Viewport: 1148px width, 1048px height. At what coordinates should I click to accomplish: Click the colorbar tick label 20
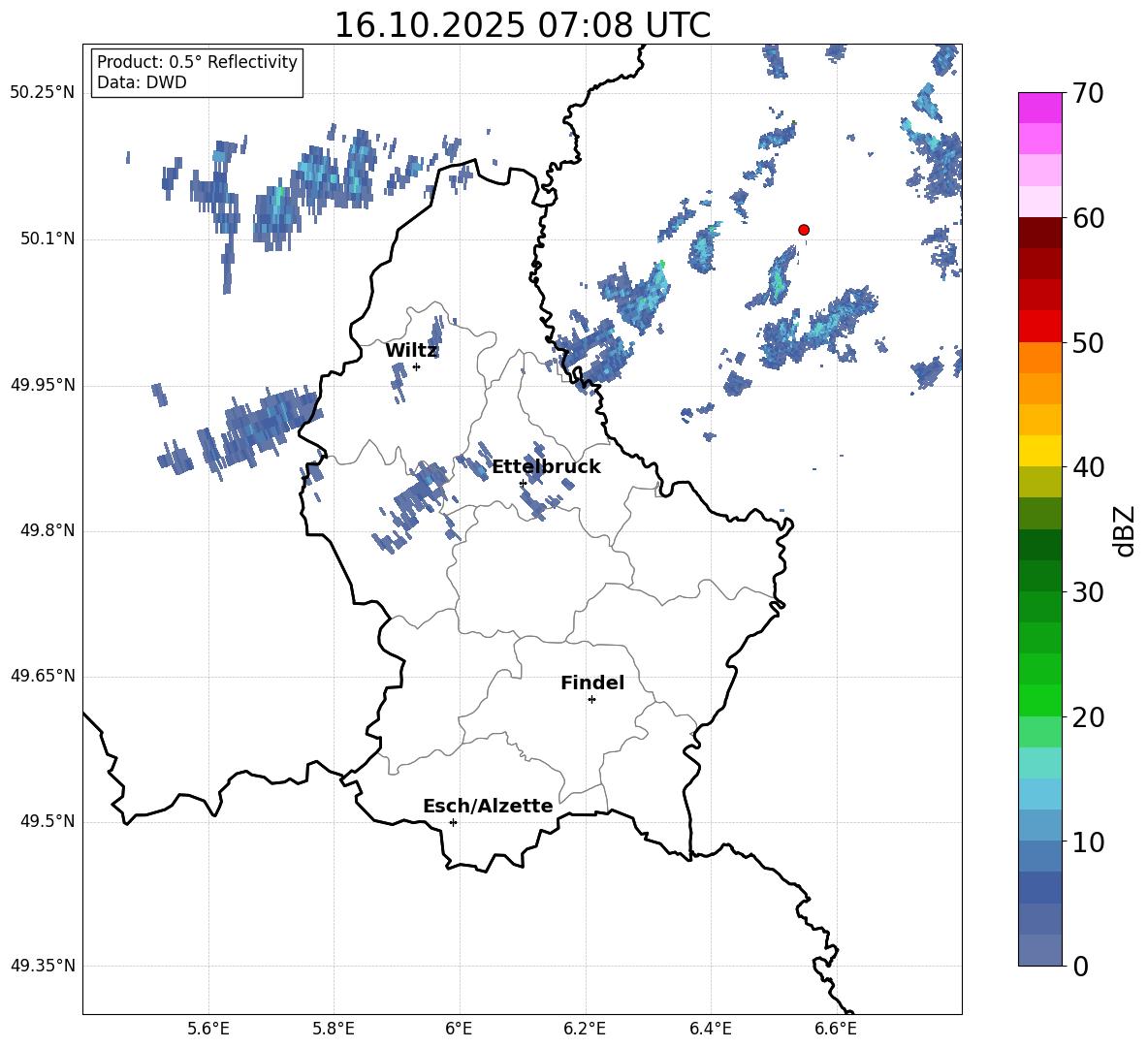(1088, 717)
